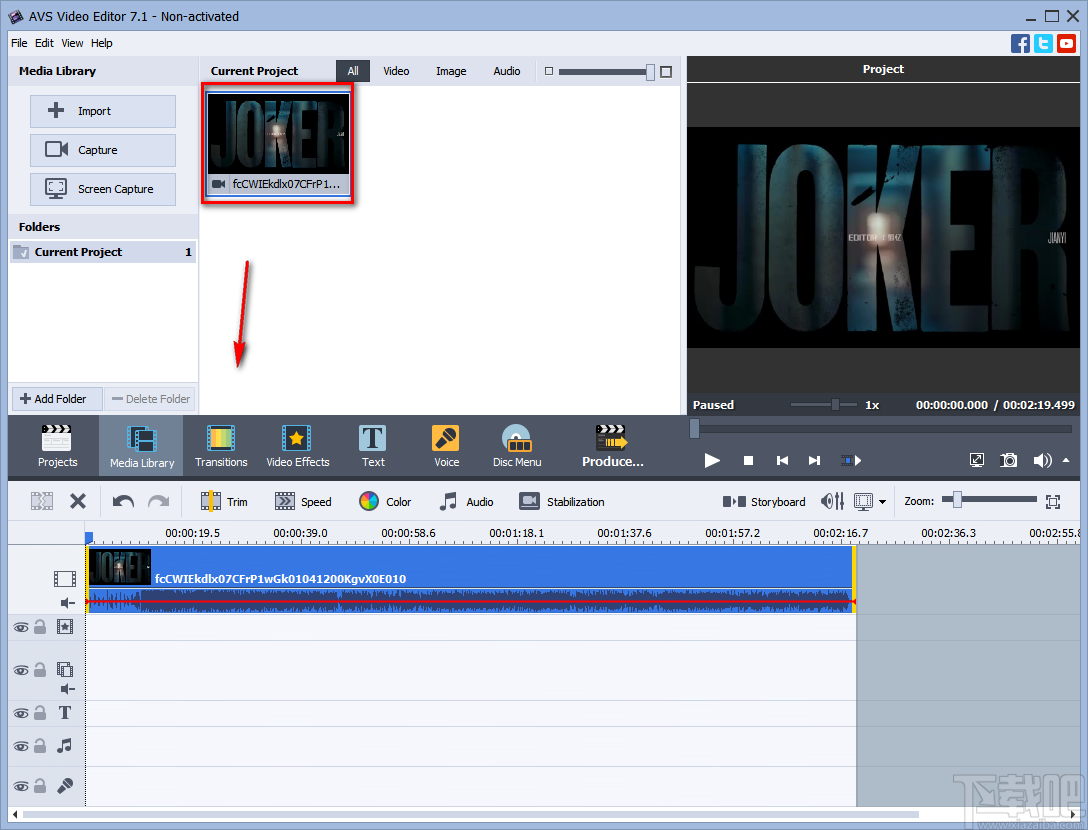Click the Add Folder button
This screenshot has height=830, width=1088.
(x=57, y=399)
